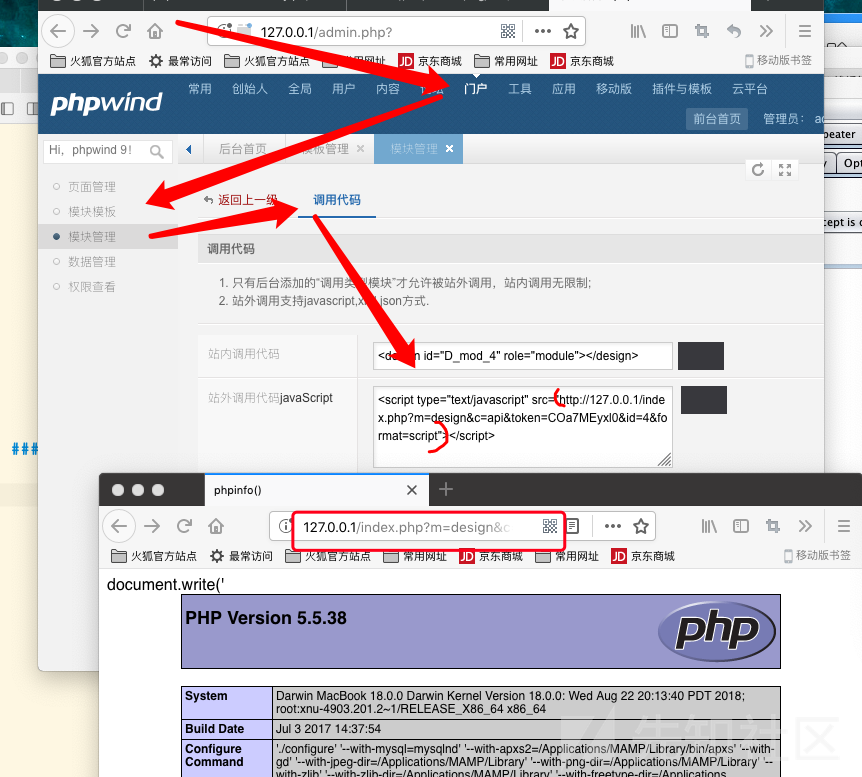Open new tab in phpinfo window
The width and height of the screenshot is (862, 777).
pyautogui.click(x=446, y=489)
